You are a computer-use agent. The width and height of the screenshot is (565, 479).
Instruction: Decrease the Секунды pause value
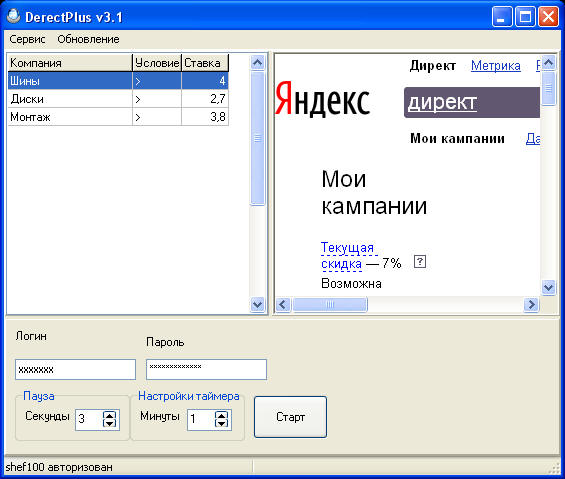click(110, 423)
